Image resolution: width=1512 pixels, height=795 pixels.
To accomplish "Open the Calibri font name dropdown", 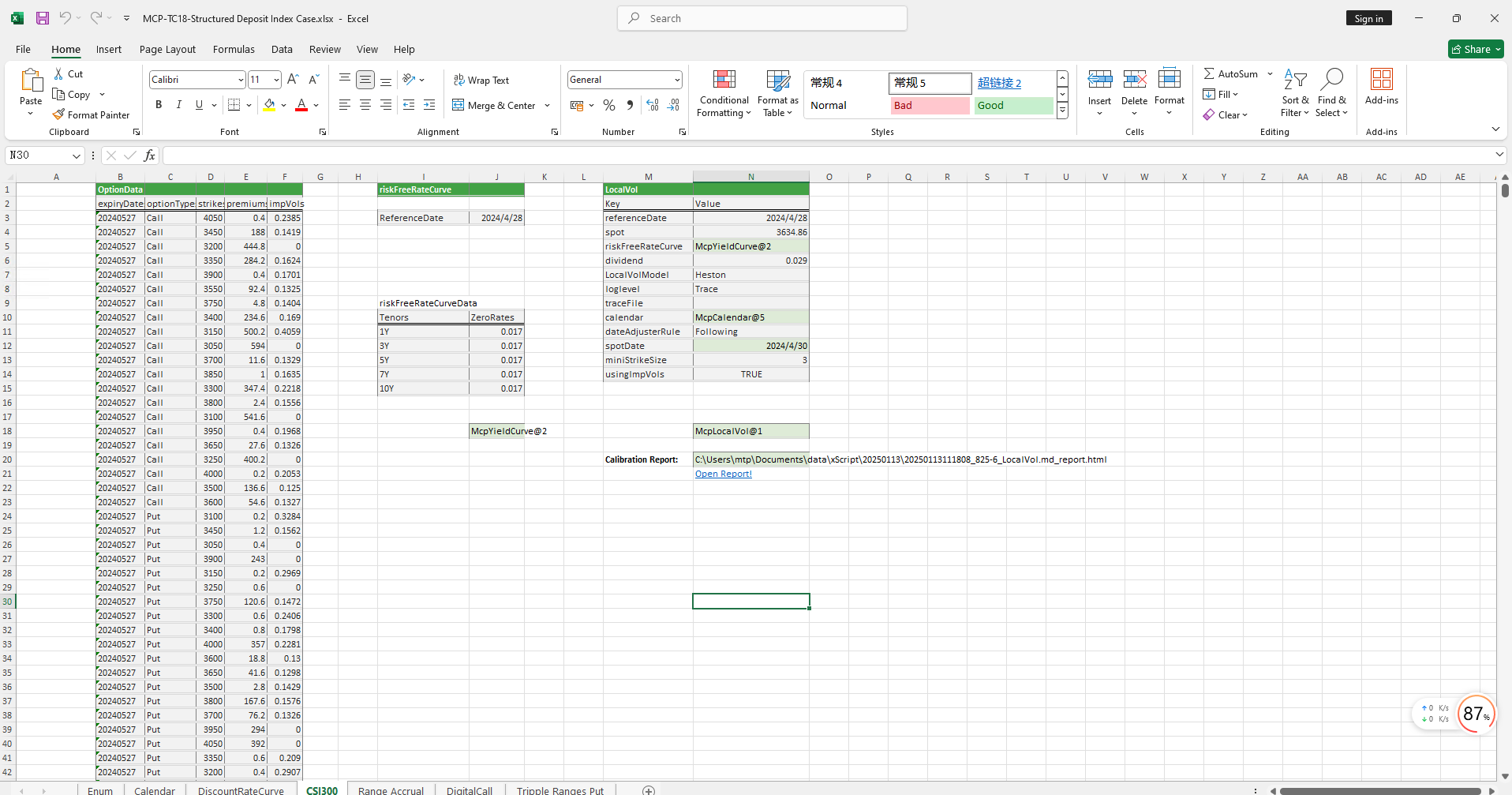I will click(x=241, y=80).
